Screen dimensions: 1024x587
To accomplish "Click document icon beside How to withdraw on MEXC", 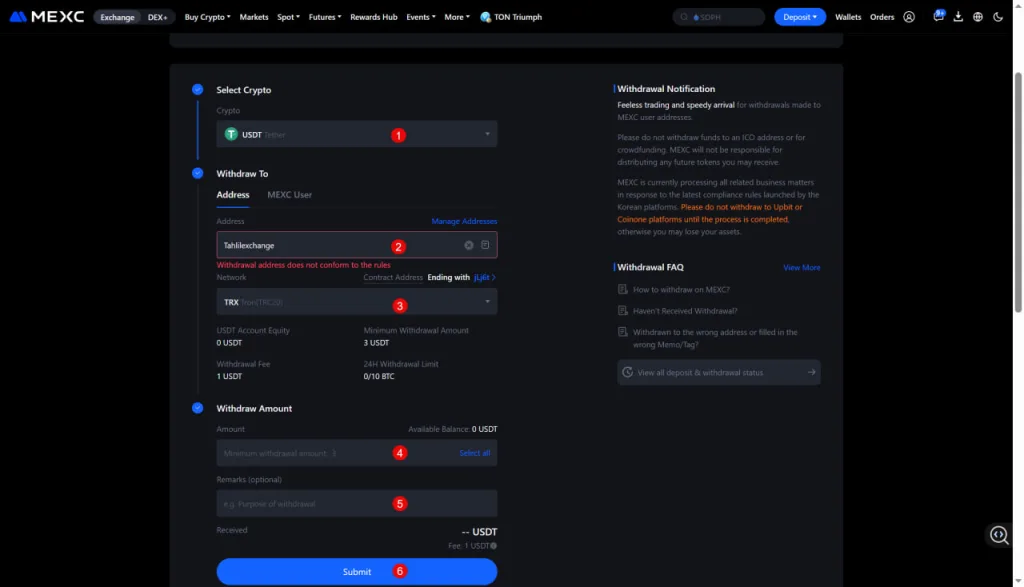I will [x=622, y=289].
